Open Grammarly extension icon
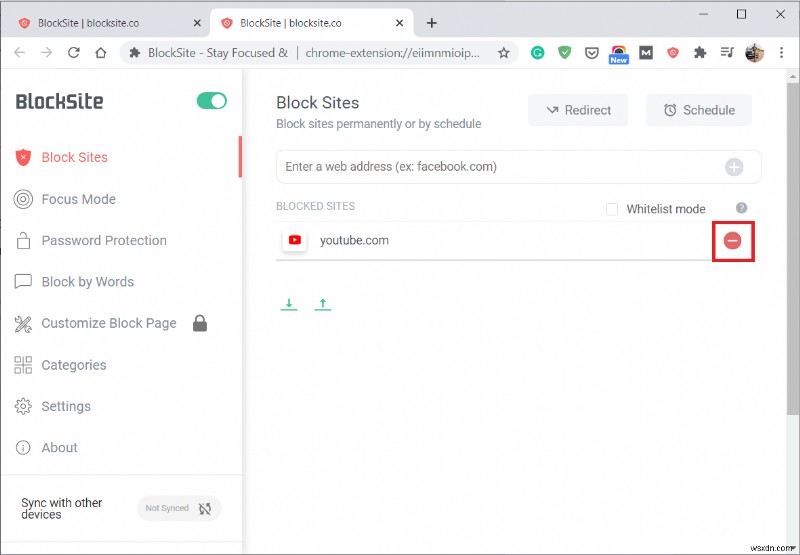The width and height of the screenshot is (800, 555). 537,53
